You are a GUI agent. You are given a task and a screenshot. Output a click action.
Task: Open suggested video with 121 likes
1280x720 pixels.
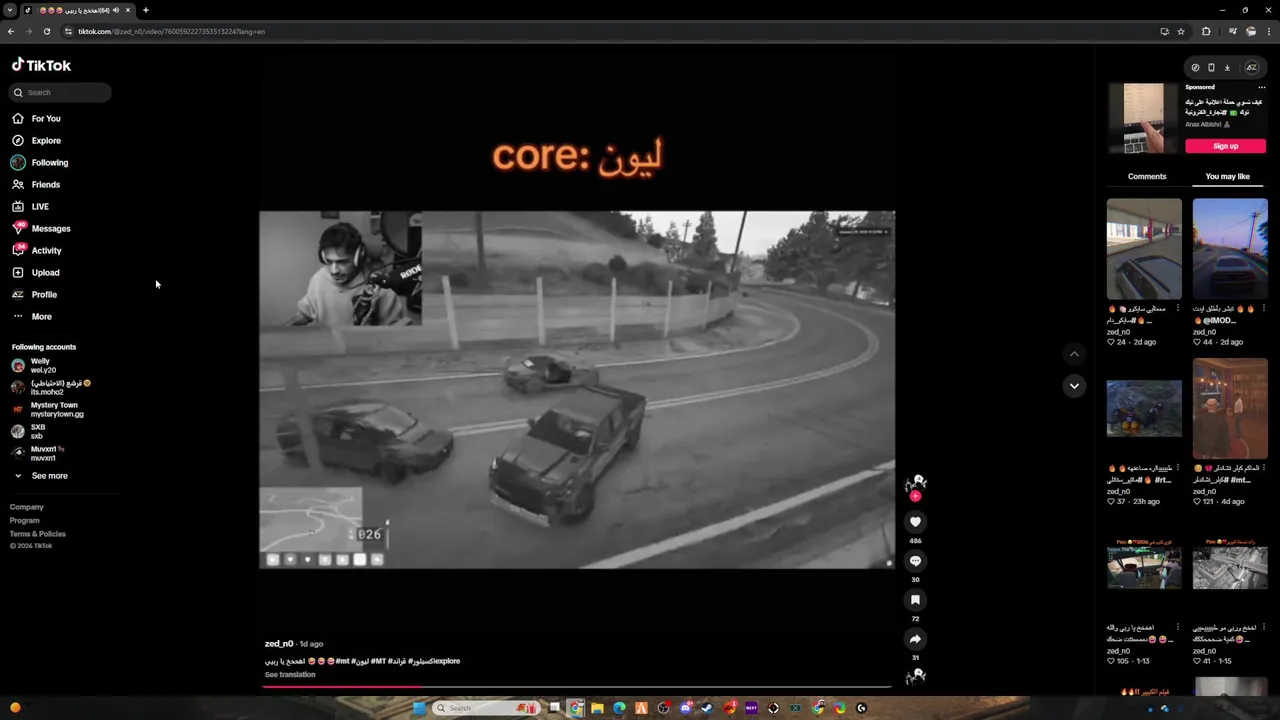tap(1230, 408)
